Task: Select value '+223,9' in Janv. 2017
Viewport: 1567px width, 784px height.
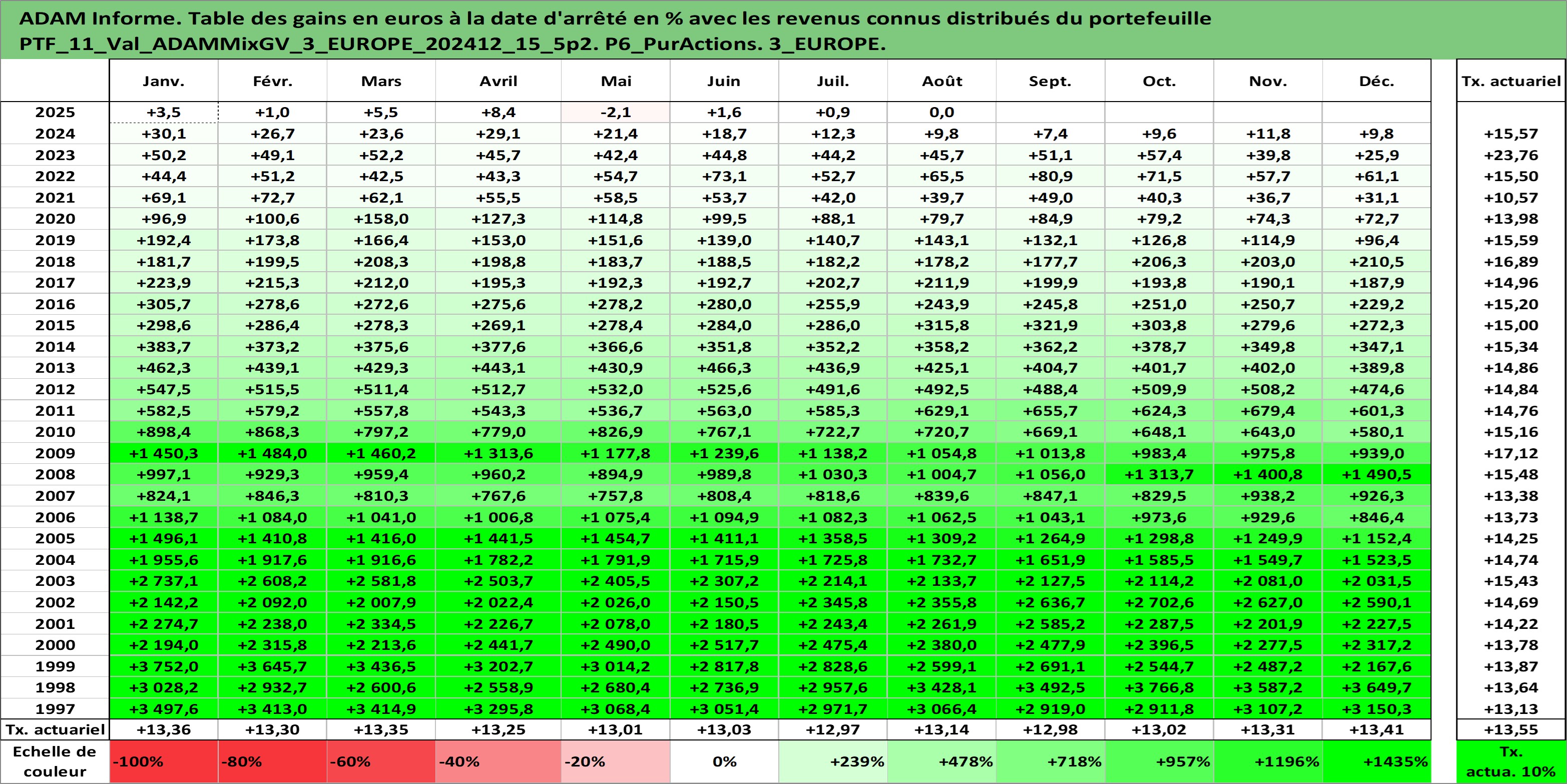Action: pos(164,283)
